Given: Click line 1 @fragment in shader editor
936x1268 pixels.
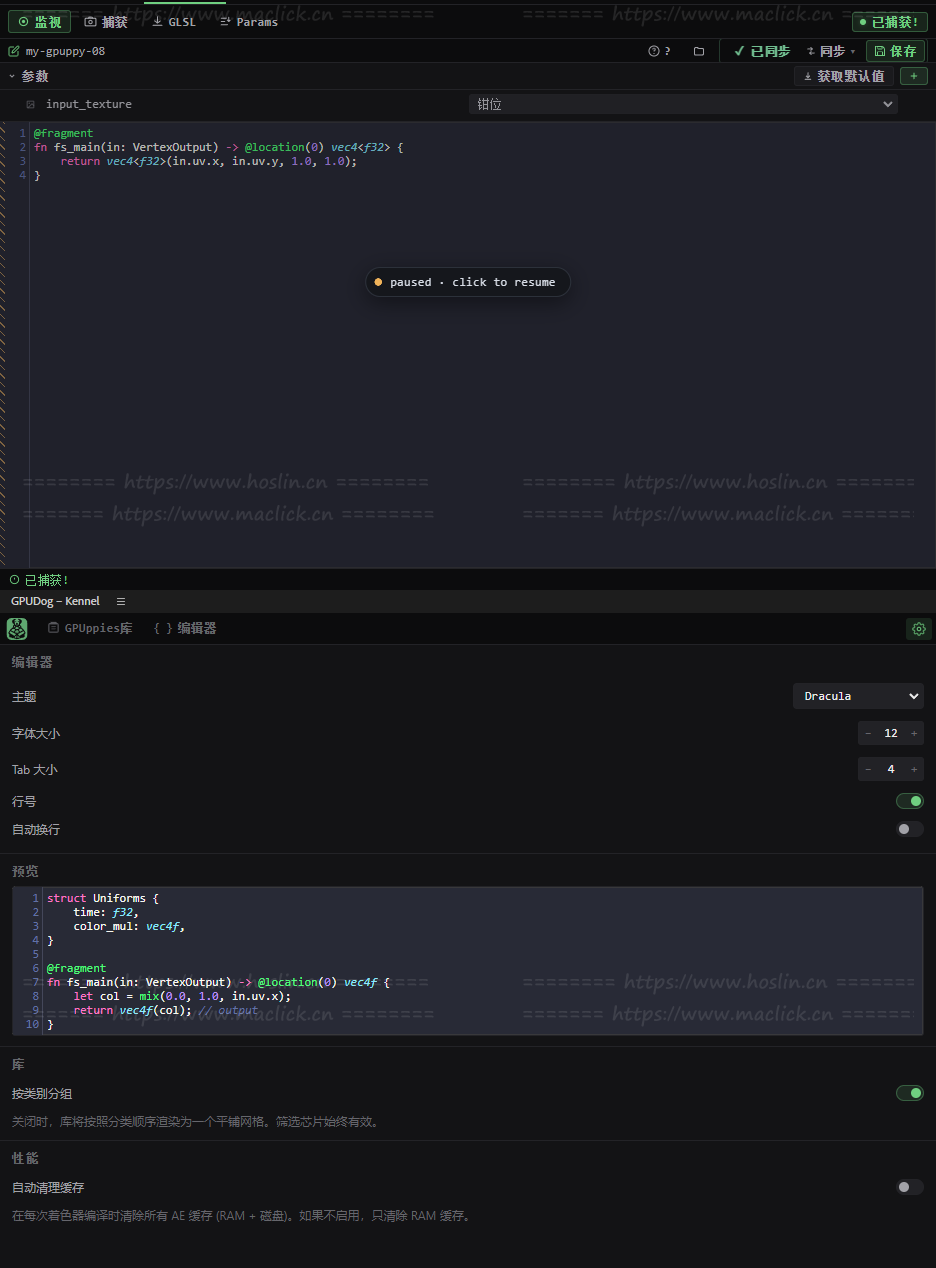Looking at the screenshot, I should click(x=63, y=133).
